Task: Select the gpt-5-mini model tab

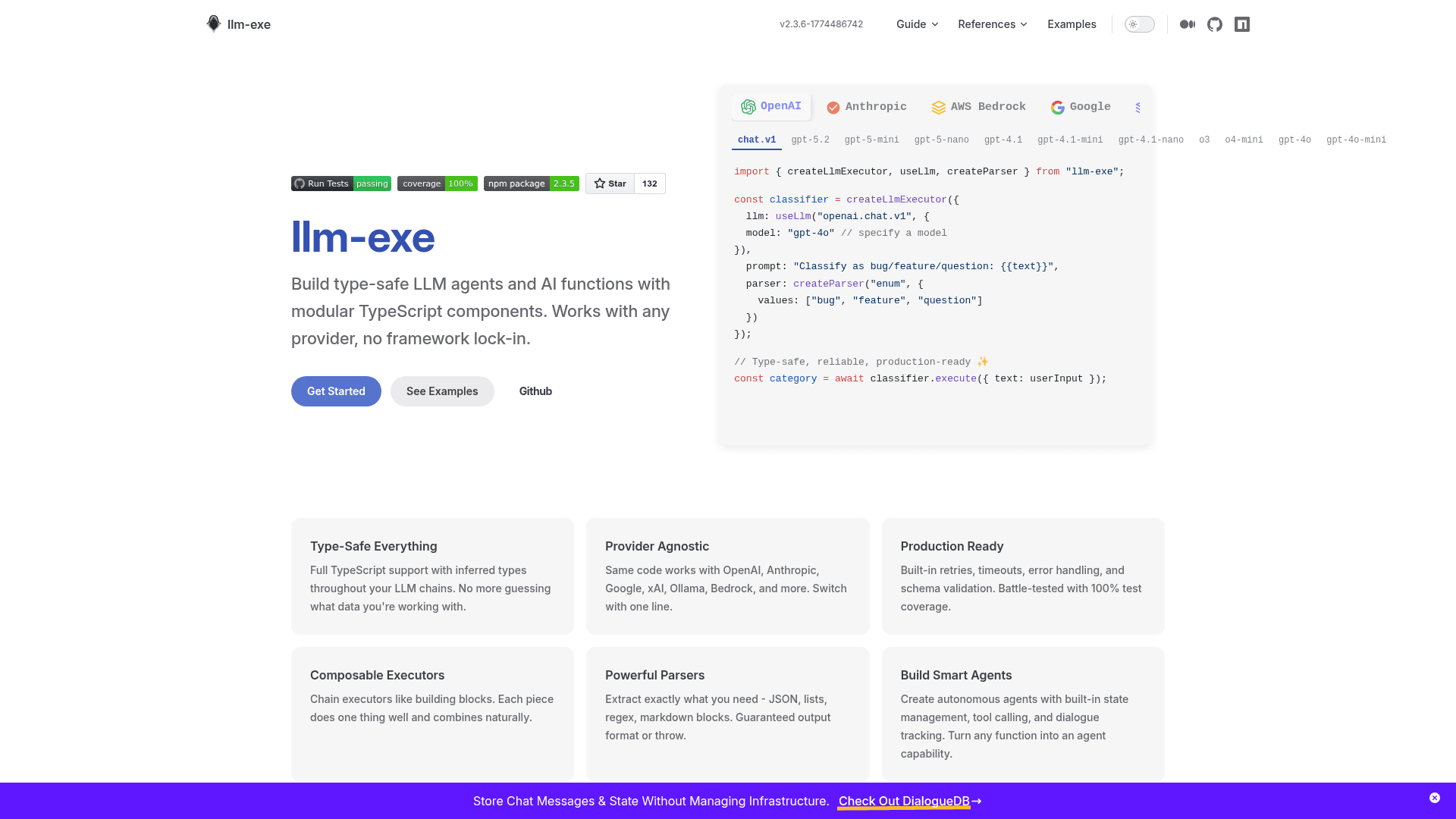Action: coord(871,140)
